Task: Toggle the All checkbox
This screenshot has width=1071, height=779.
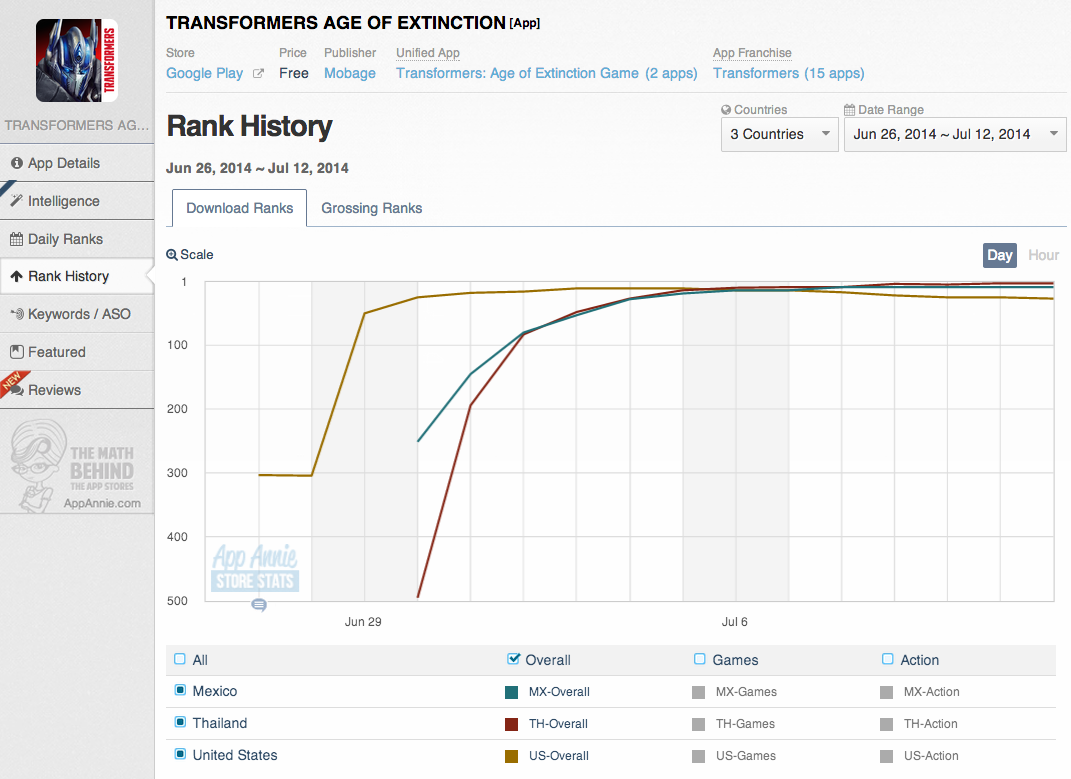Action: click(x=180, y=659)
